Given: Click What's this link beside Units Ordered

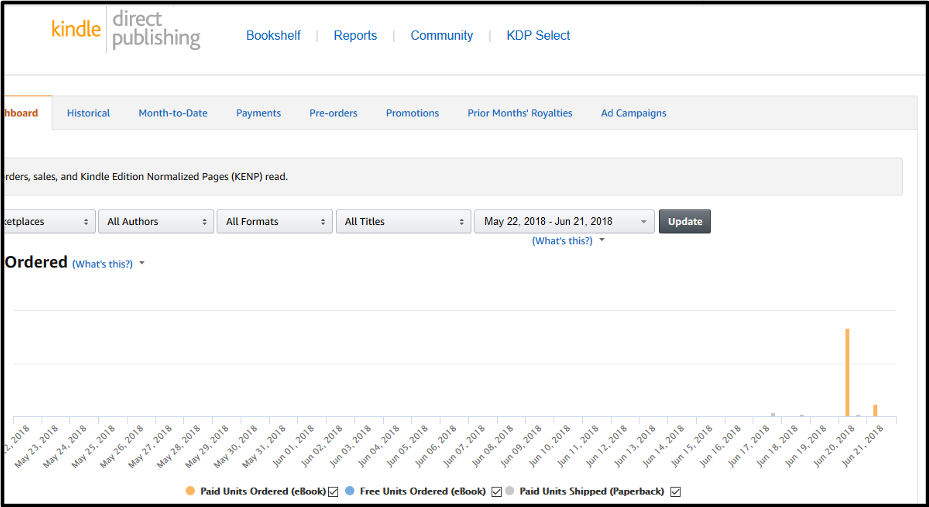Looking at the screenshot, I should (102, 264).
